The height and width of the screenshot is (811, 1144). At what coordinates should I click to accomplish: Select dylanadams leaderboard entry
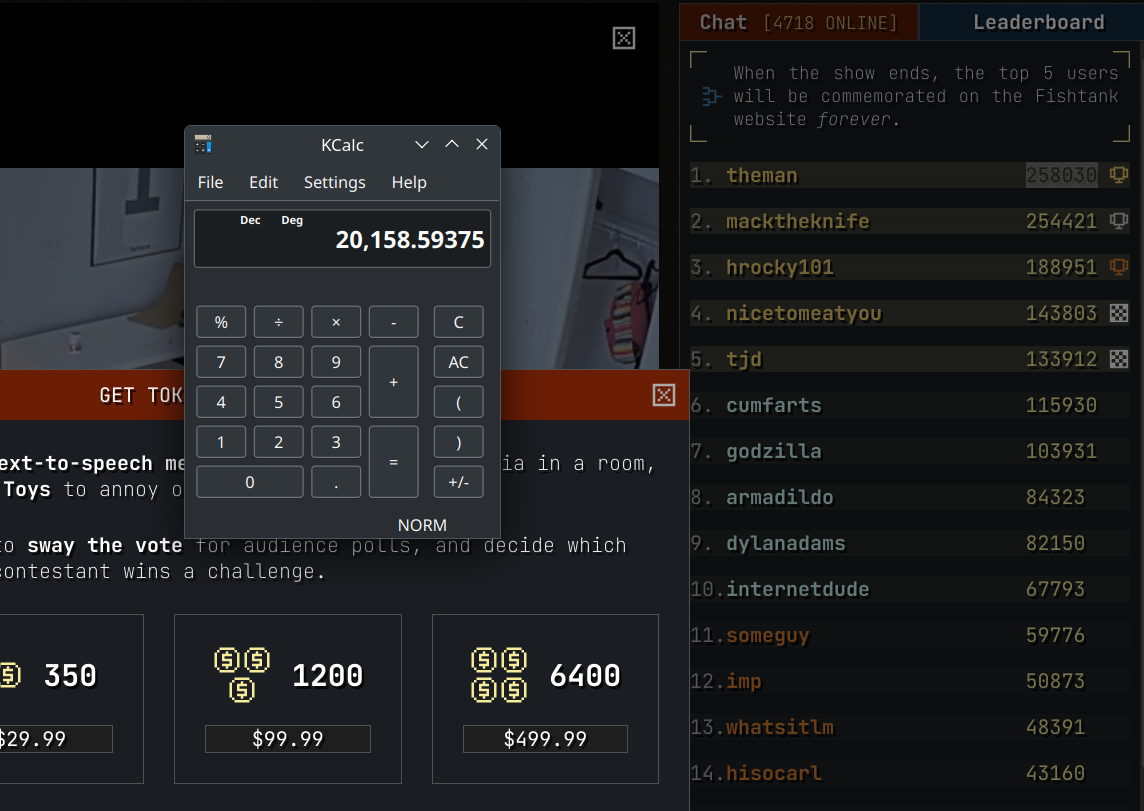click(910, 543)
